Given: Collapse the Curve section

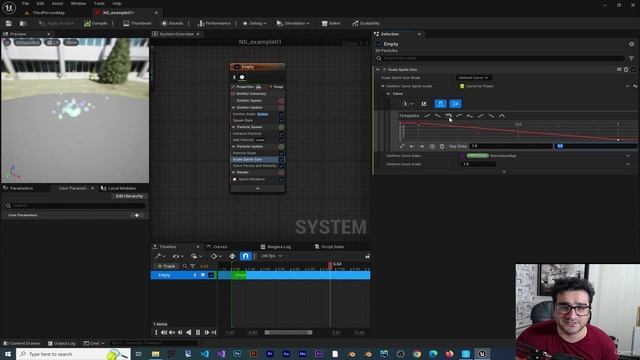Looking at the screenshot, I should 388,94.
